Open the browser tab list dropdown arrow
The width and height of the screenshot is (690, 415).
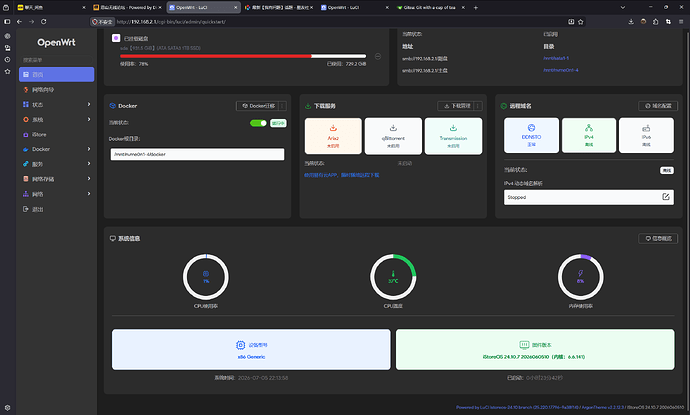623,7
